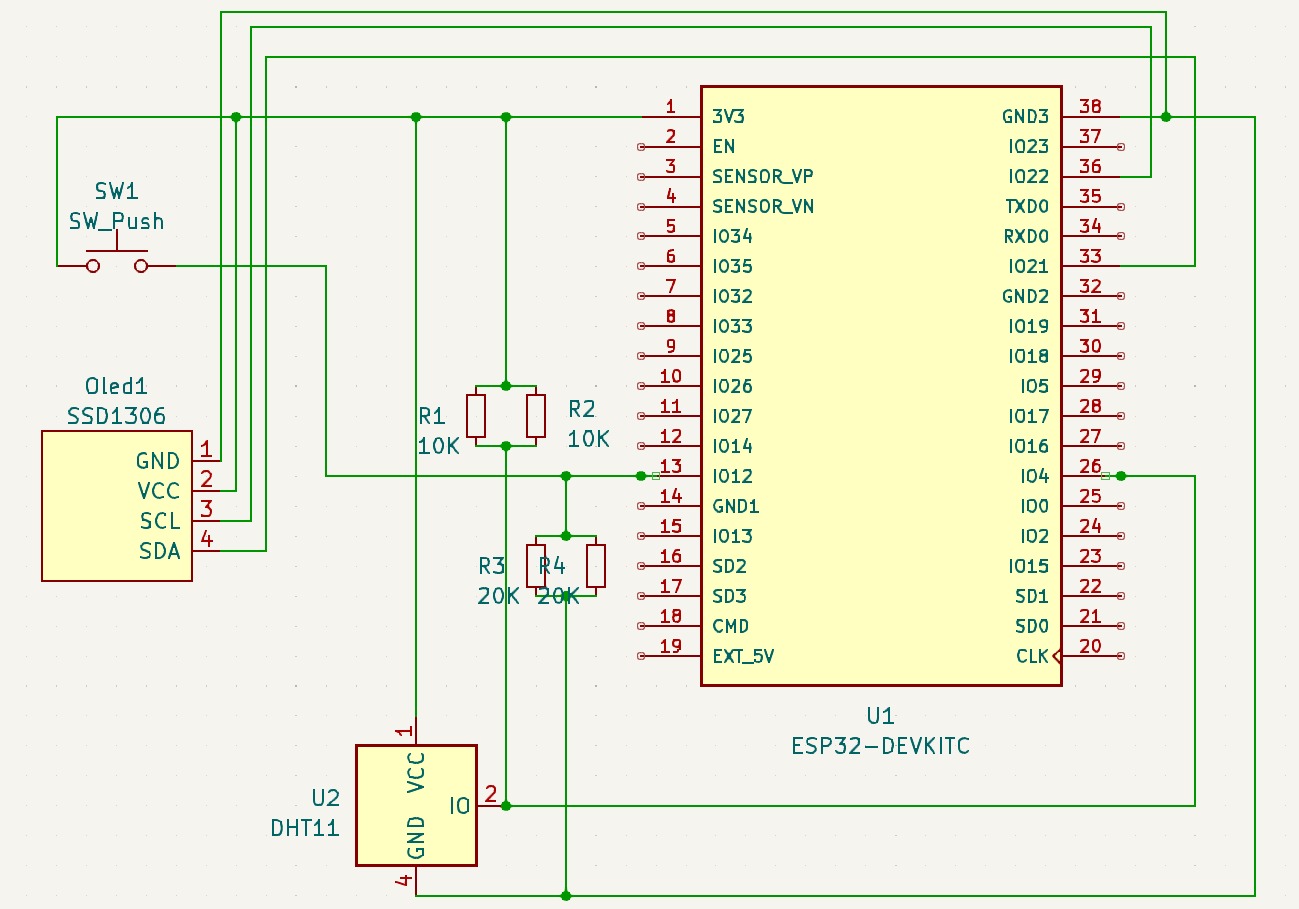Click the IO4 pin label
This screenshot has height=909, width=1299.
1035,476
